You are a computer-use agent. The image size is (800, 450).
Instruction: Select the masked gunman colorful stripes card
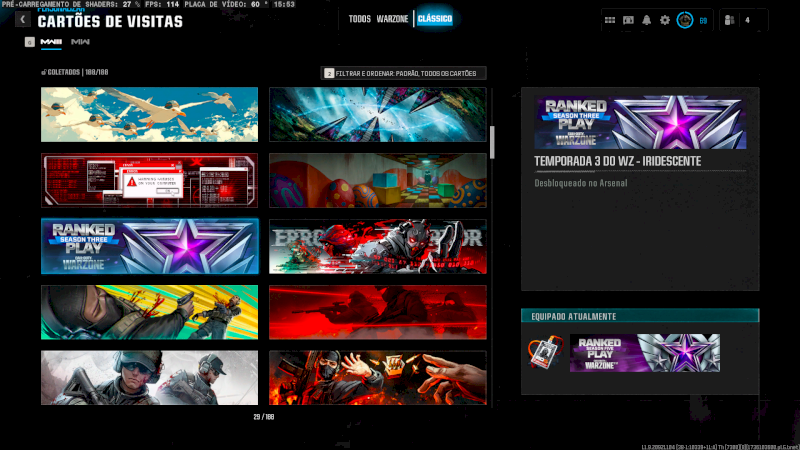point(149,312)
